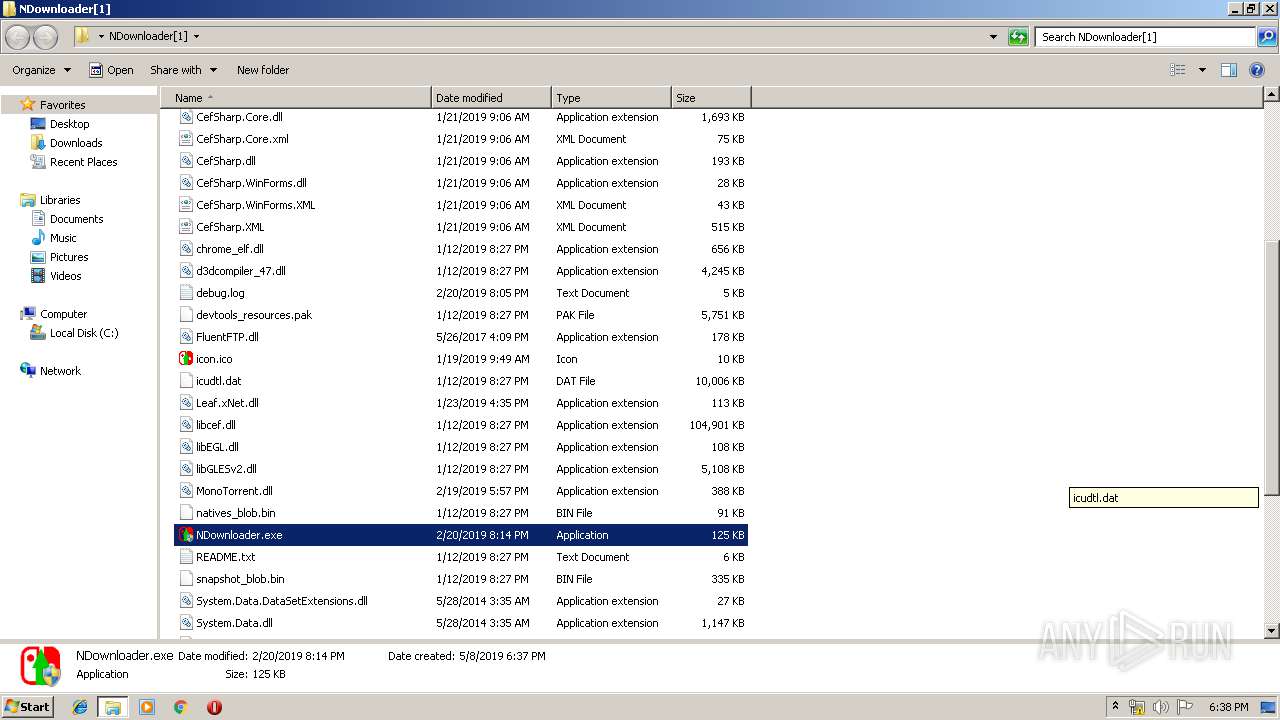The width and height of the screenshot is (1280, 720).
Task: Open the Documents library
Action: click(x=76, y=219)
